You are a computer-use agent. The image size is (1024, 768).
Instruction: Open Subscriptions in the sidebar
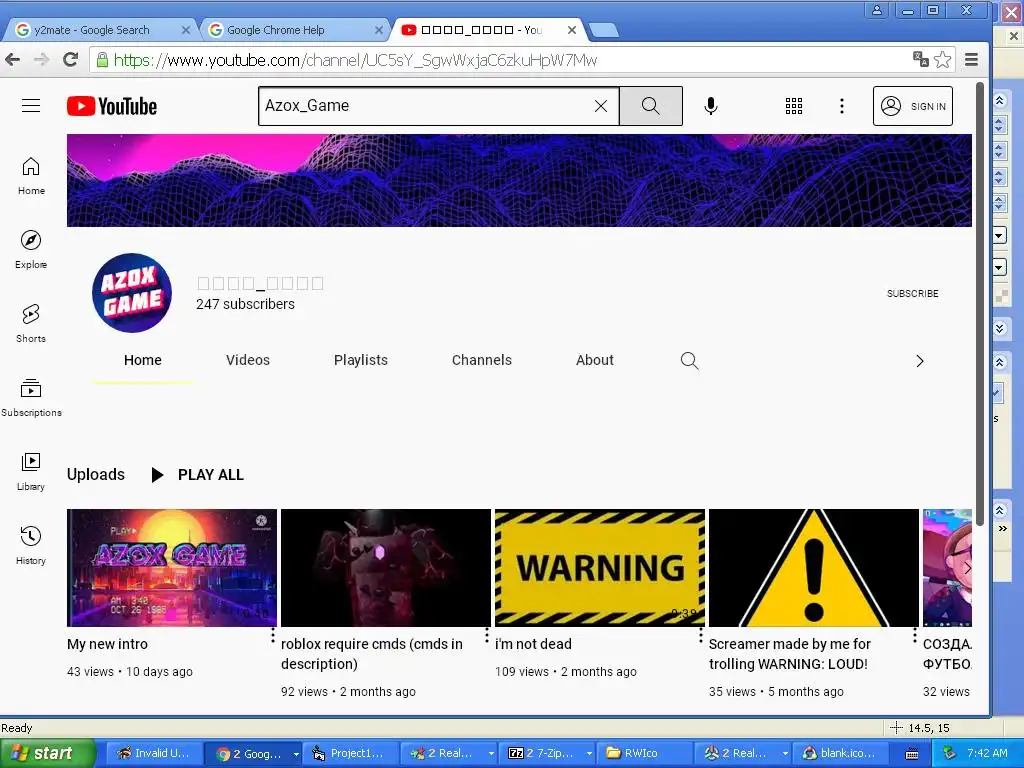coord(31,397)
